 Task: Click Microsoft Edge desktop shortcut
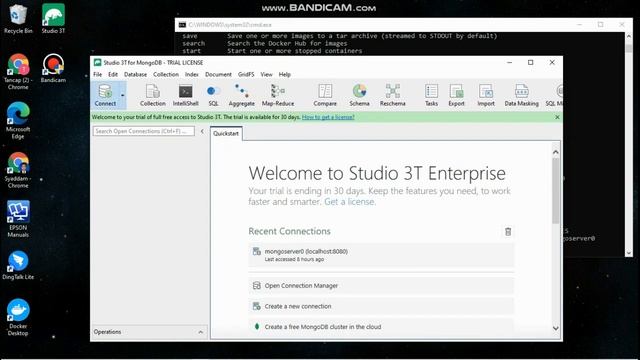point(18,121)
